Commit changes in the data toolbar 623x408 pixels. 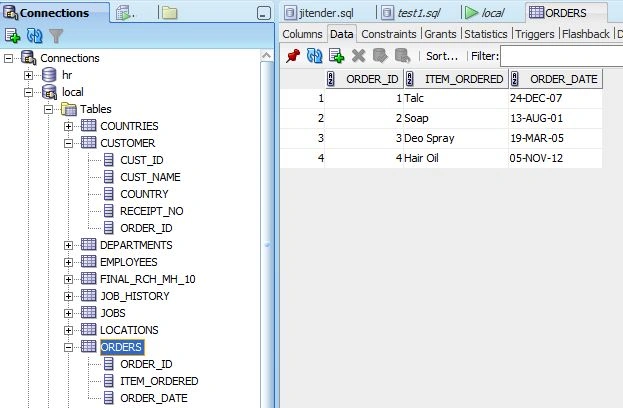point(380,56)
